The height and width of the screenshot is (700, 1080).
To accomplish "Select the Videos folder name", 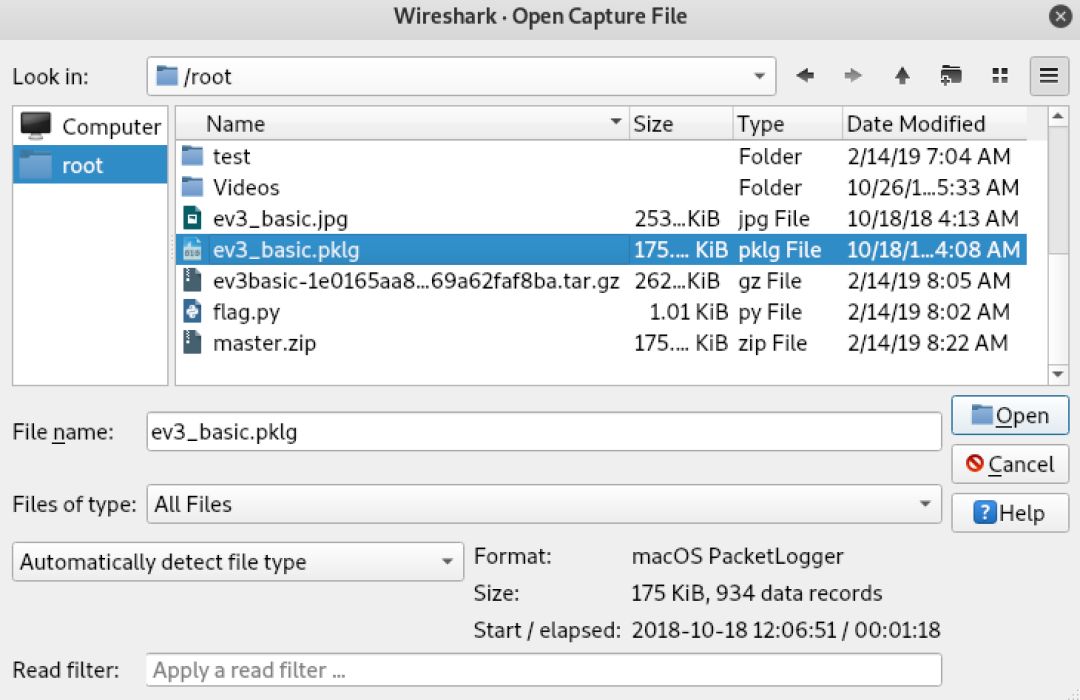I will coord(246,187).
